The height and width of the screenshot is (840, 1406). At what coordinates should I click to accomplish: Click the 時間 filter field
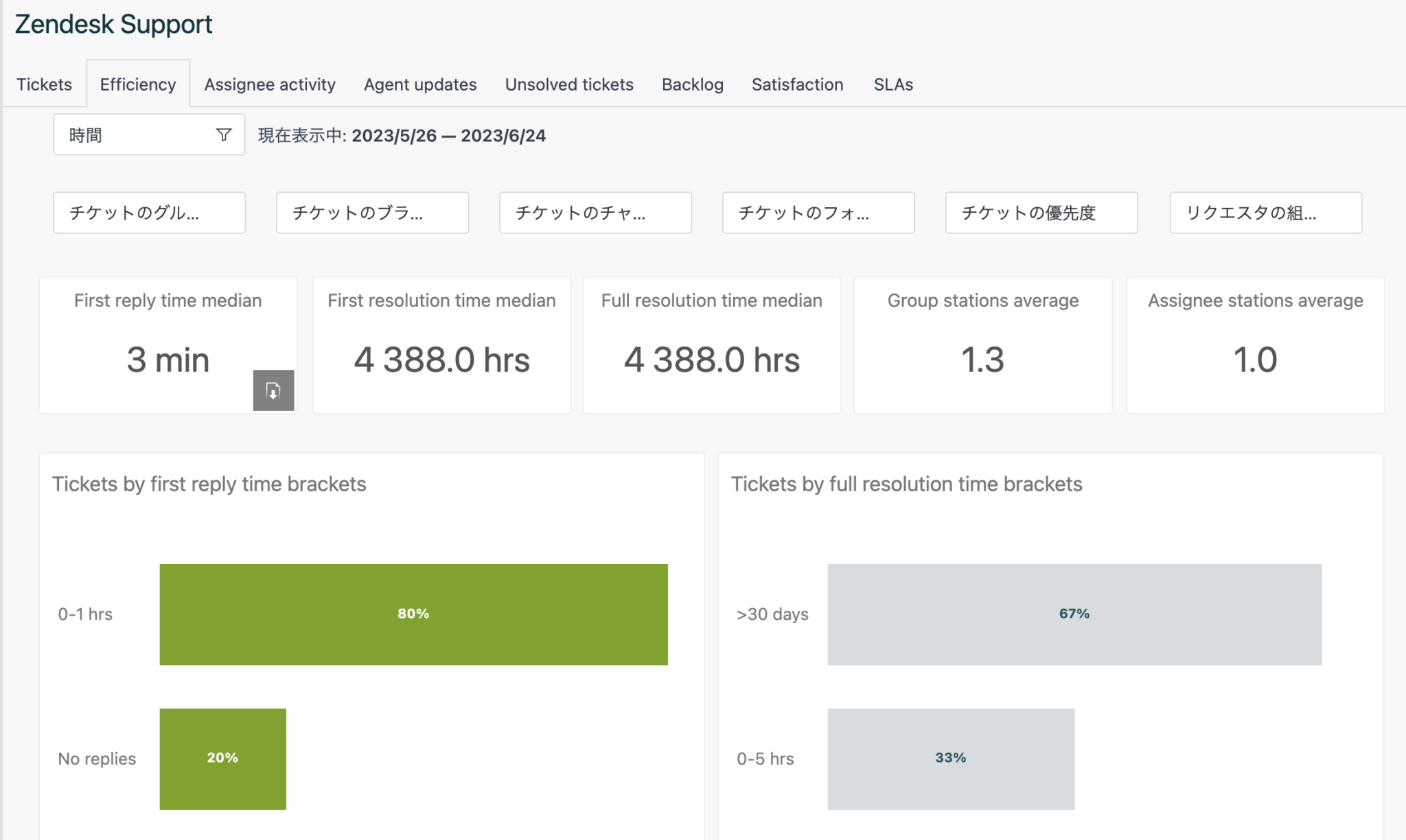[124, 135]
